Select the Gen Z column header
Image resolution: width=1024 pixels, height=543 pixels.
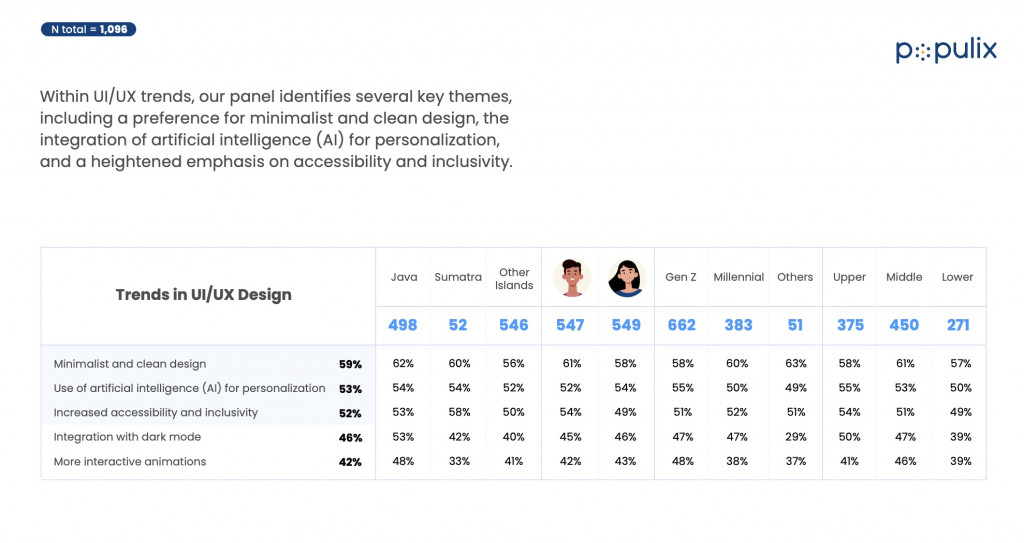(x=680, y=277)
